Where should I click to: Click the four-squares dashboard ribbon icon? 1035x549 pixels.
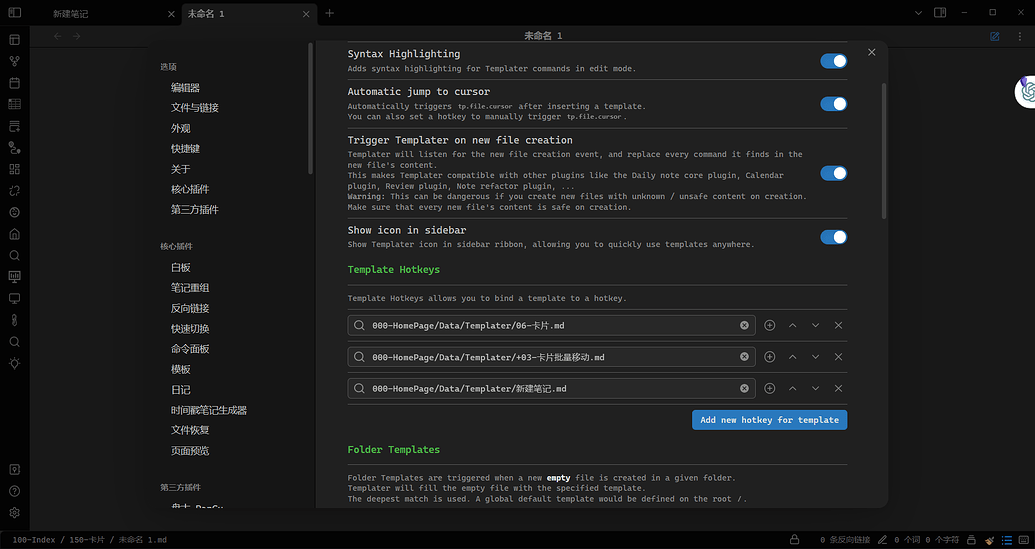tap(15, 170)
